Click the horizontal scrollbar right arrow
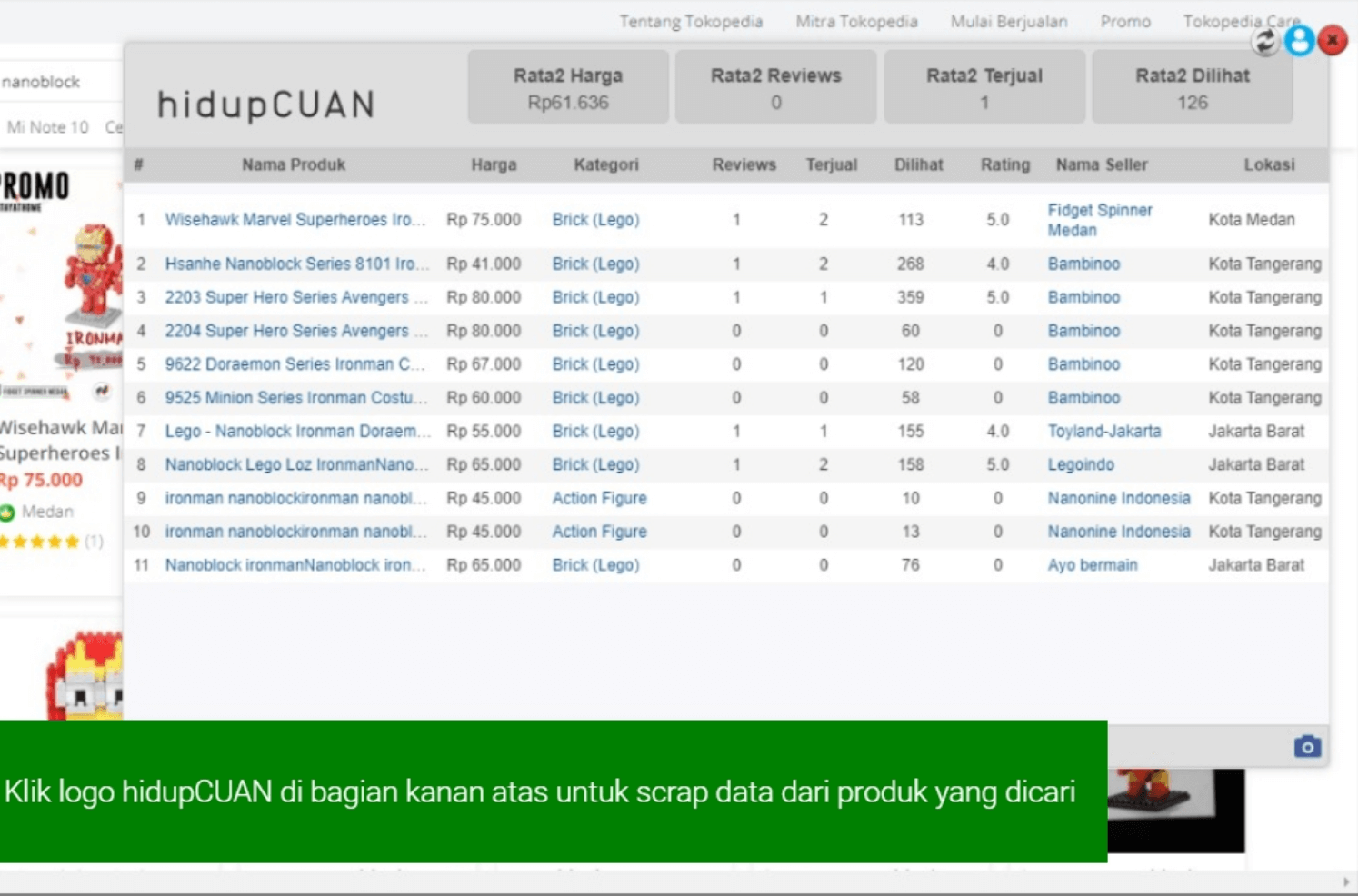Image resolution: width=1358 pixels, height=896 pixels. point(1346,881)
